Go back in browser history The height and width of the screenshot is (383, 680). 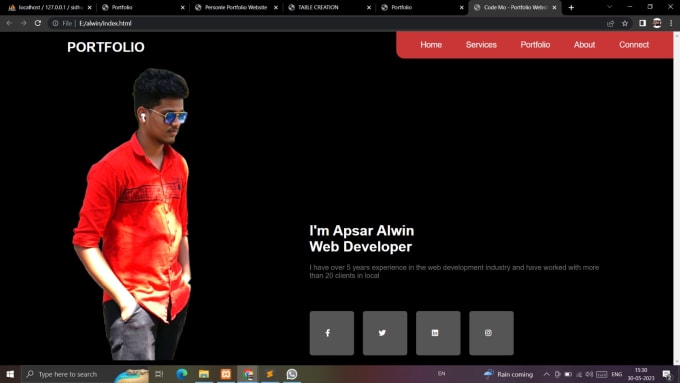(9, 23)
